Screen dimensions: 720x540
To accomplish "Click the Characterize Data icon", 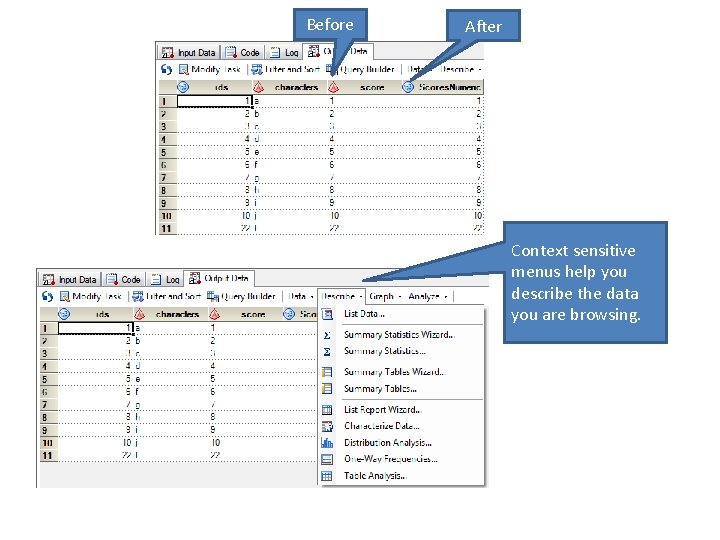I will (327, 427).
